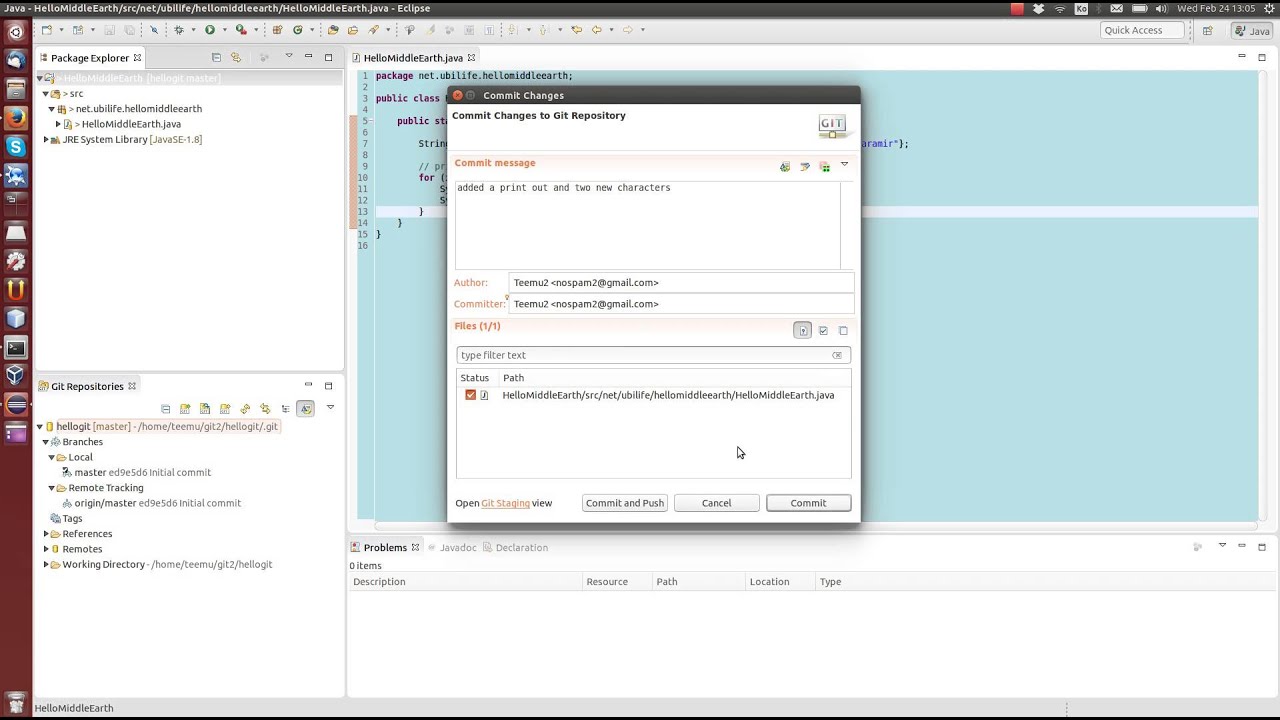Screen dimensions: 1280x720
Task: Expand the References node
Action: (46, 534)
